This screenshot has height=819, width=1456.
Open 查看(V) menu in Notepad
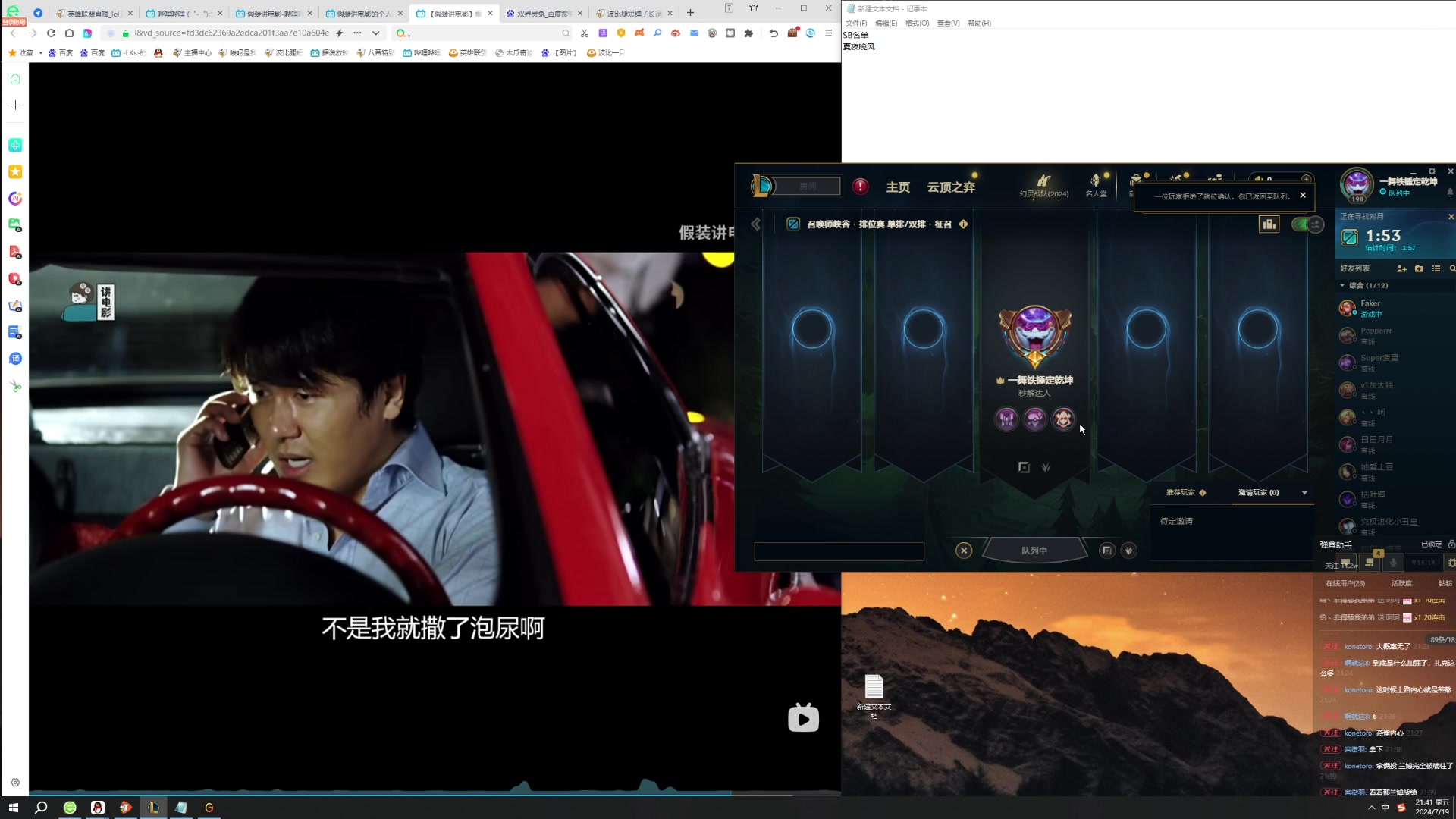(x=948, y=24)
